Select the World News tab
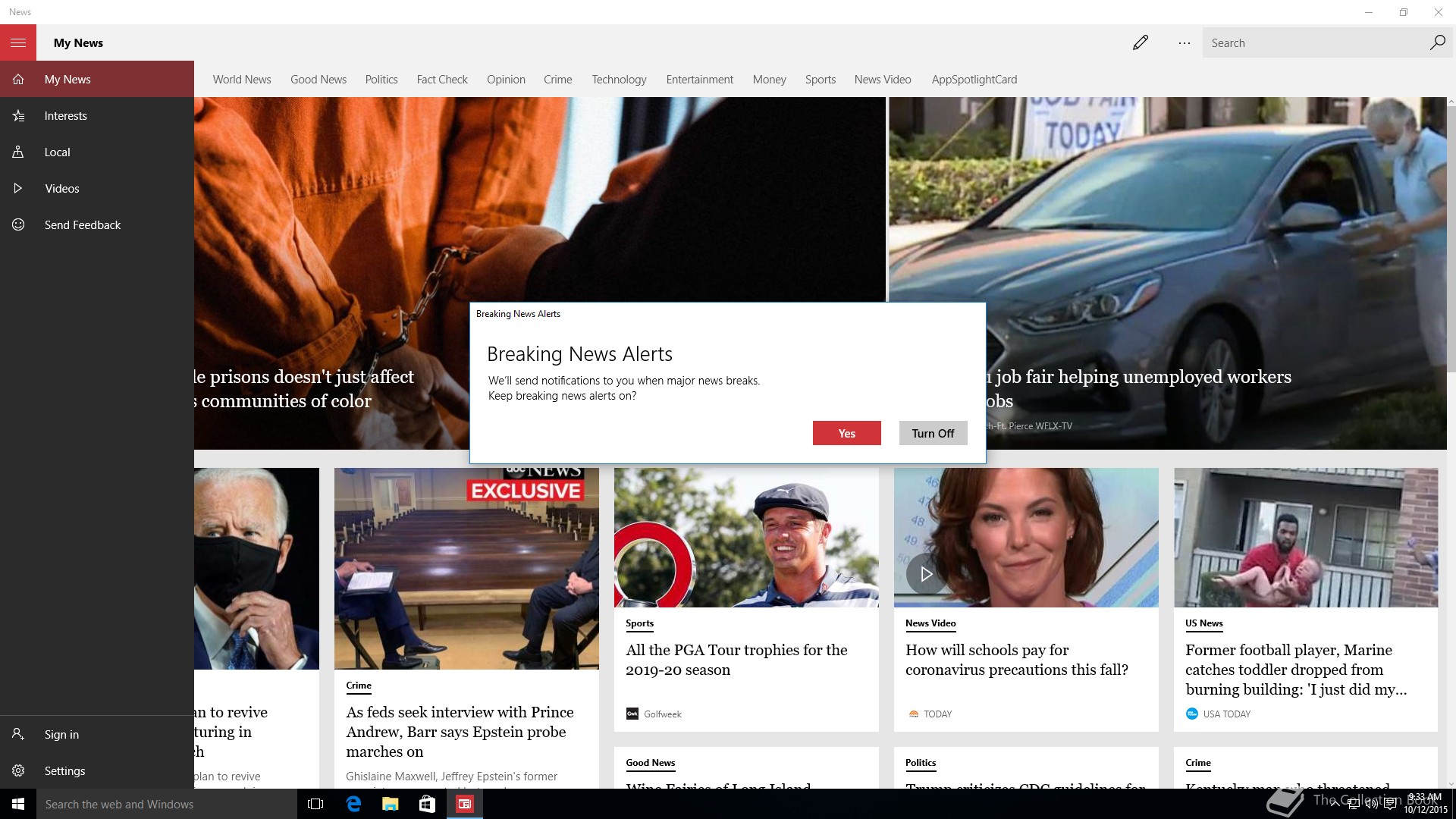This screenshot has width=1456, height=819. 242,79
